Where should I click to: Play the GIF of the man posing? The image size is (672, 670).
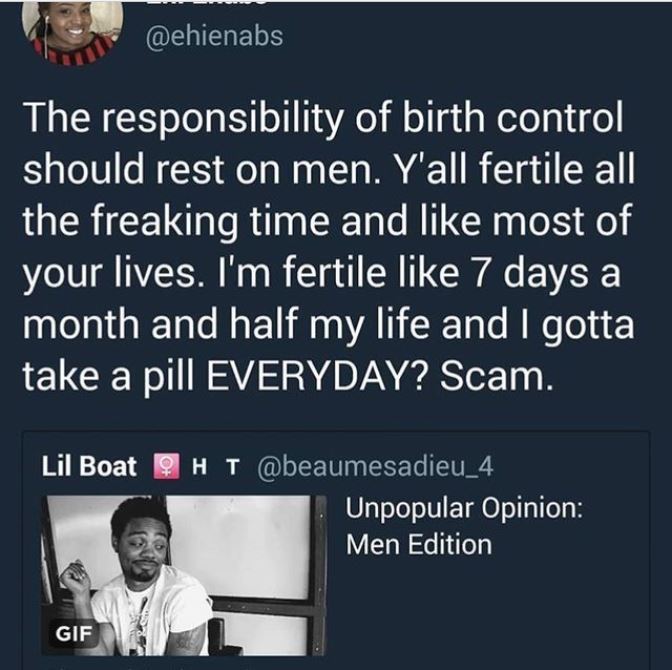coord(184,575)
